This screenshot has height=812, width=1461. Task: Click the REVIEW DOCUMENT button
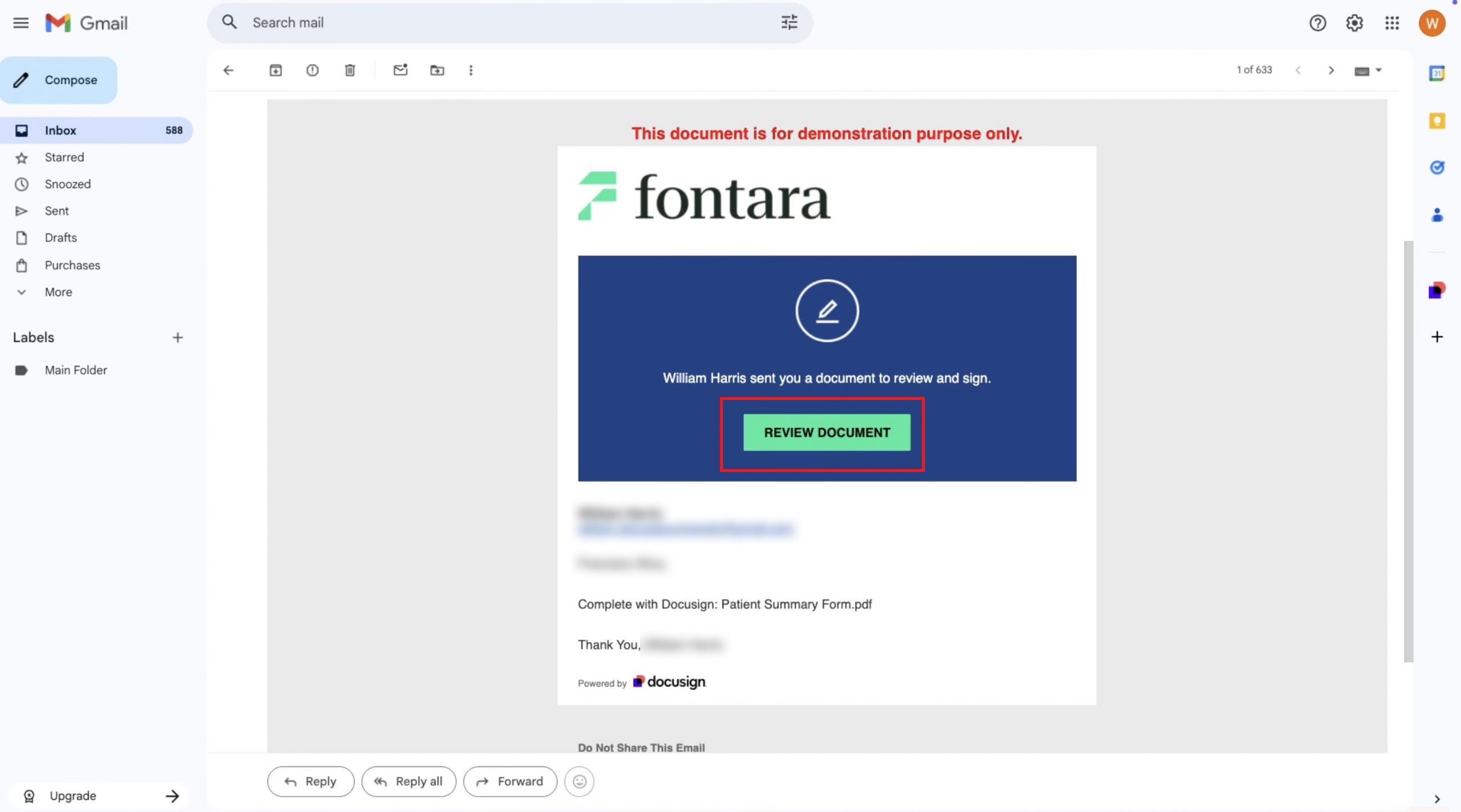(826, 433)
